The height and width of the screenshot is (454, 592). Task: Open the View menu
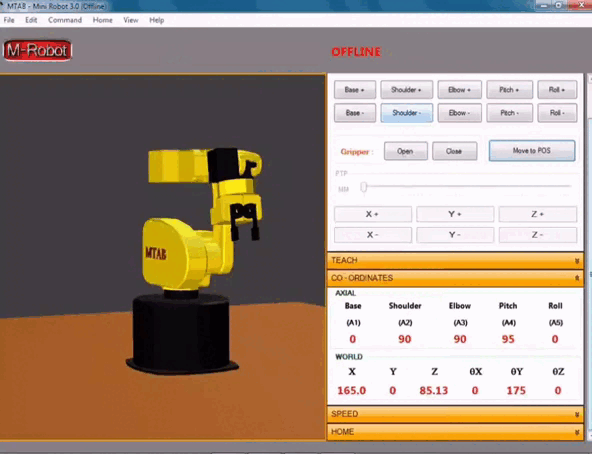pos(131,20)
